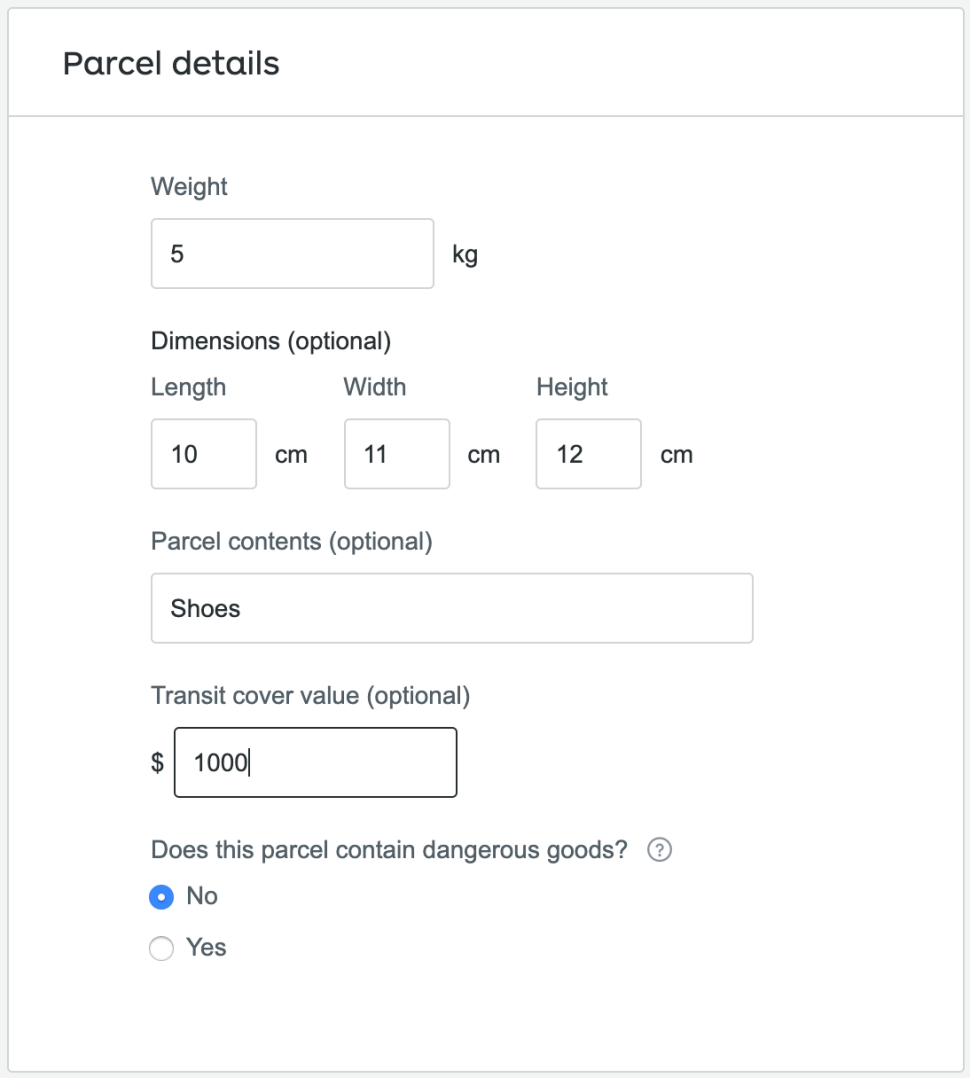Click the kg unit beside Weight
The width and height of the screenshot is (970, 1078).
click(465, 255)
